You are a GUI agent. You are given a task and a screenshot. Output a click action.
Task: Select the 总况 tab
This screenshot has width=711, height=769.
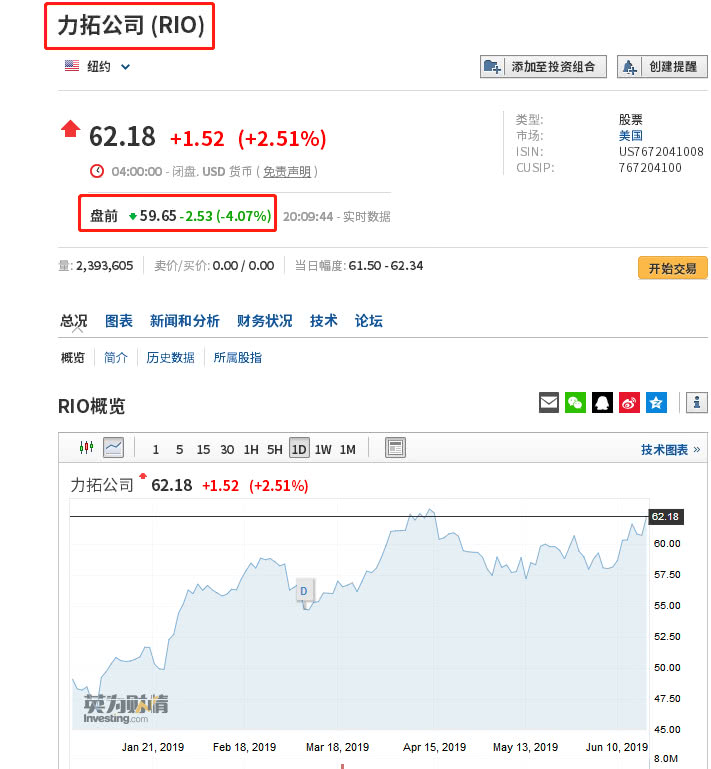tap(74, 321)
